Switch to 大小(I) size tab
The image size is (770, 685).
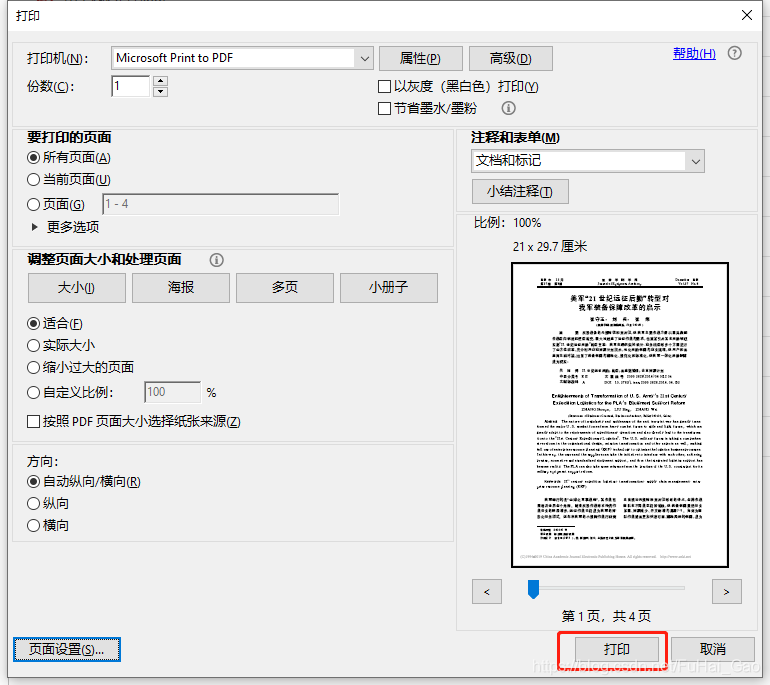tap(77, 288)
